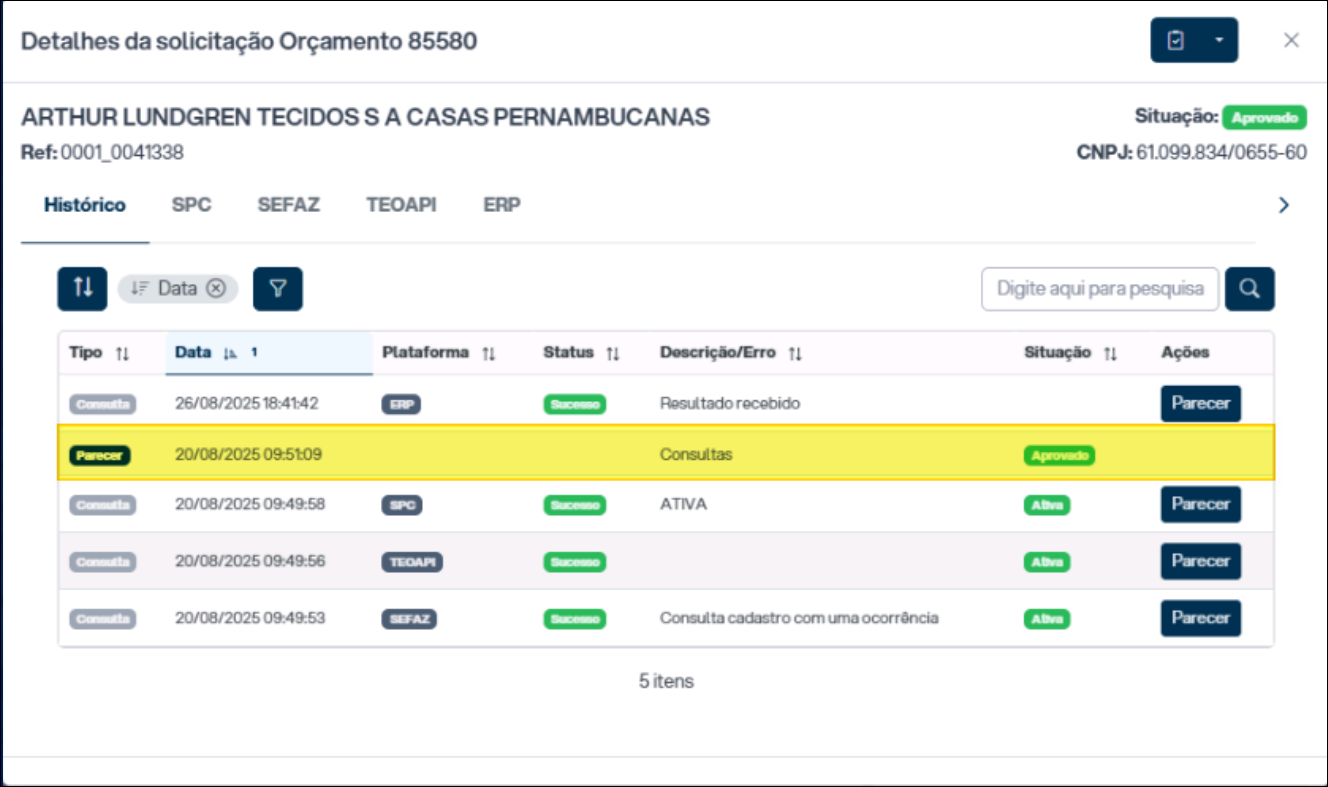Click Parecer button in ERP row
Viewport: 1328px width, 787px height.
point(1201,404)
